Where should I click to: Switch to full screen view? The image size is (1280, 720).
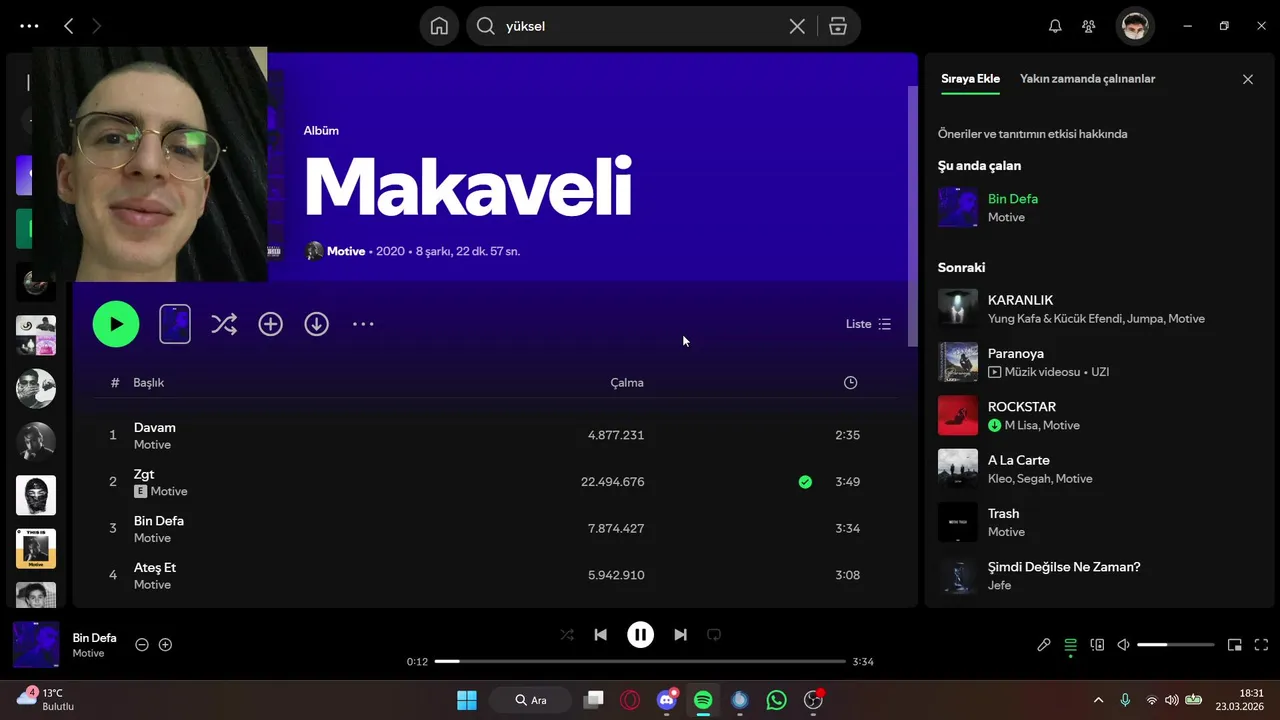pyautogui.click(x=1261, y=645)
